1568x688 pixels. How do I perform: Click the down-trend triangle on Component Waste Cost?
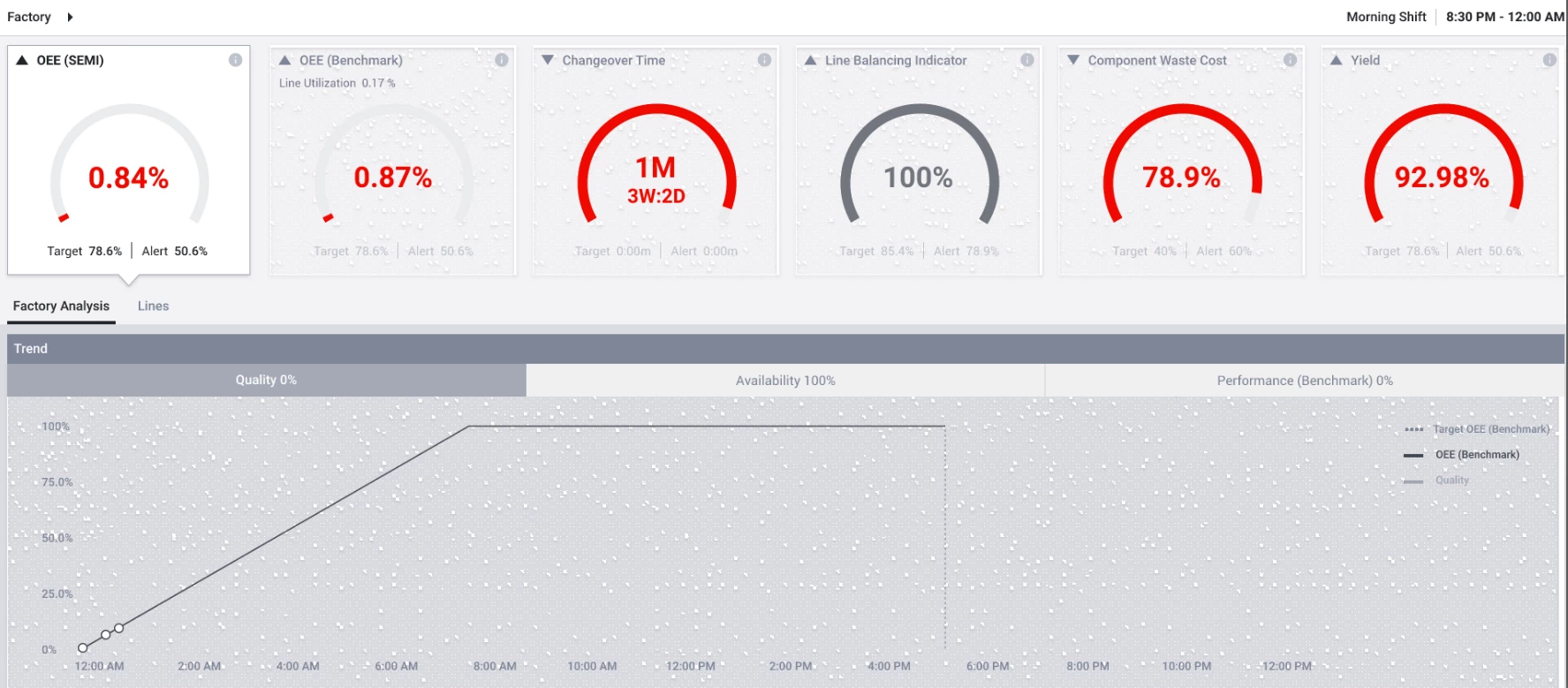point(1073,60)
